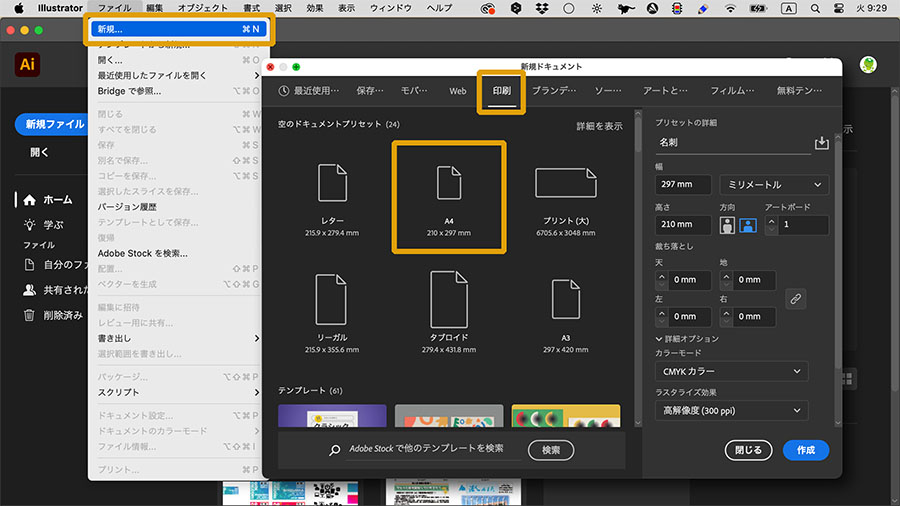This screenshot has width=900, height=506.
Task: Click the left bleed 0 mm field
Action: click(689, 317)
